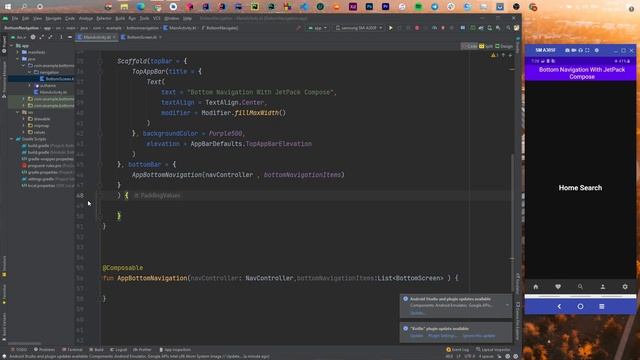Run the app with the green play button

pos(391,28)
